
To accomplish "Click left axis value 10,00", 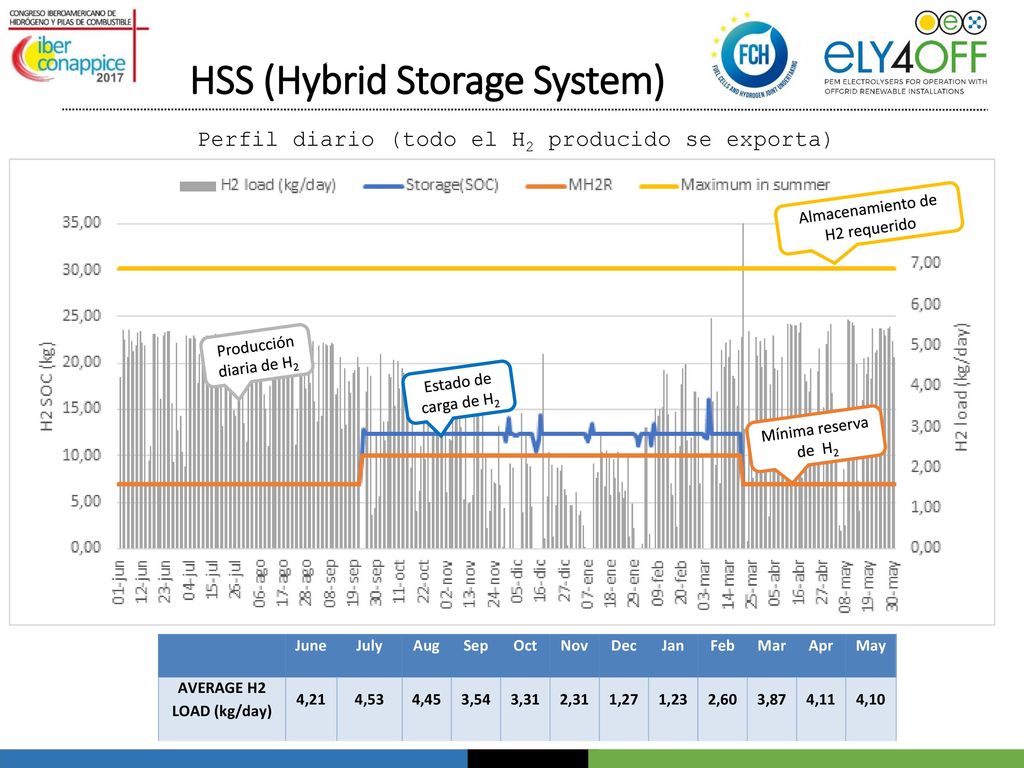I will (82, 455).
